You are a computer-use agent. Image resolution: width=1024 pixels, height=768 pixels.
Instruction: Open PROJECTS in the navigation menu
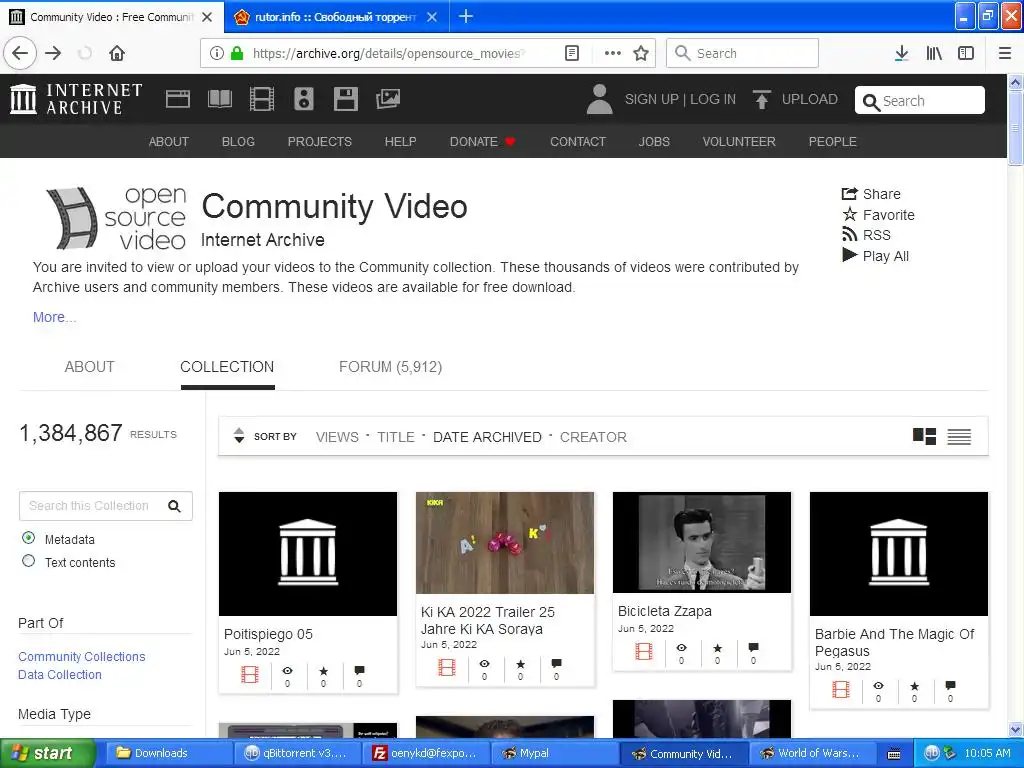319,142
